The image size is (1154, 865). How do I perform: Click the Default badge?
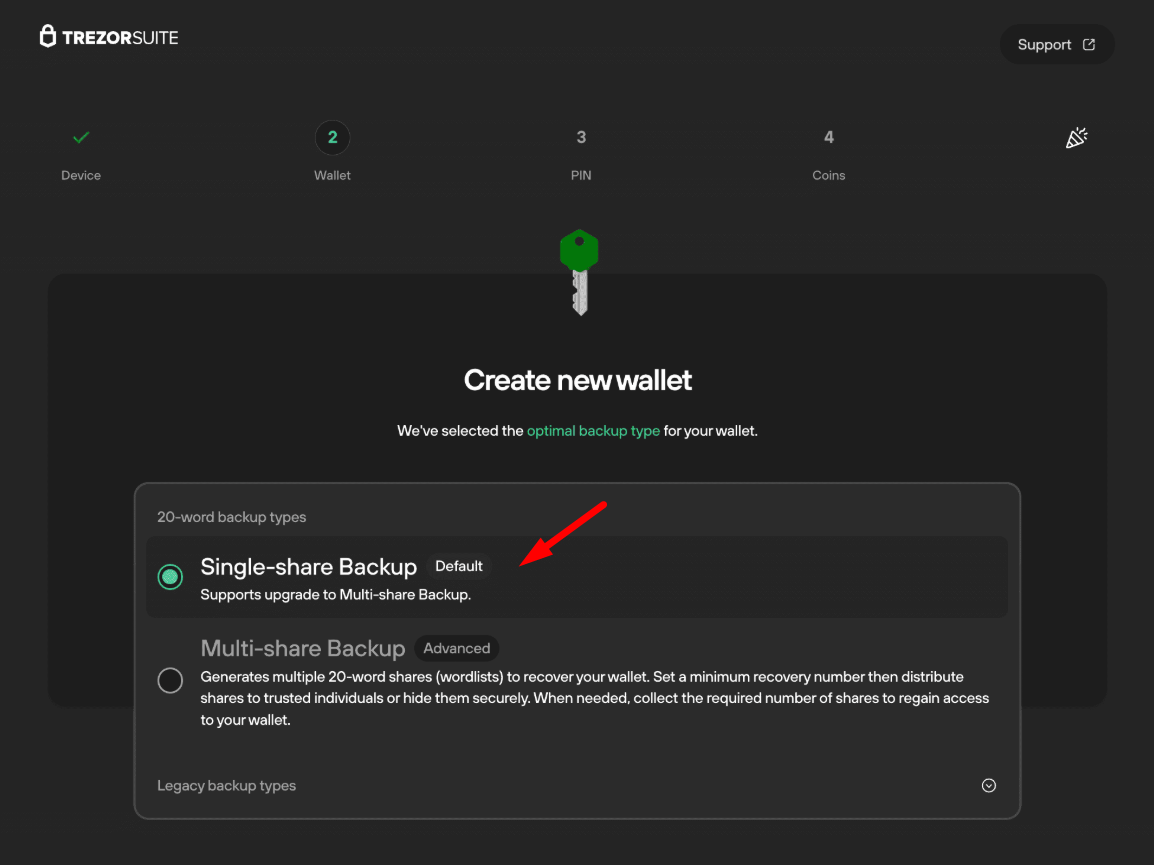click(459, 566)
